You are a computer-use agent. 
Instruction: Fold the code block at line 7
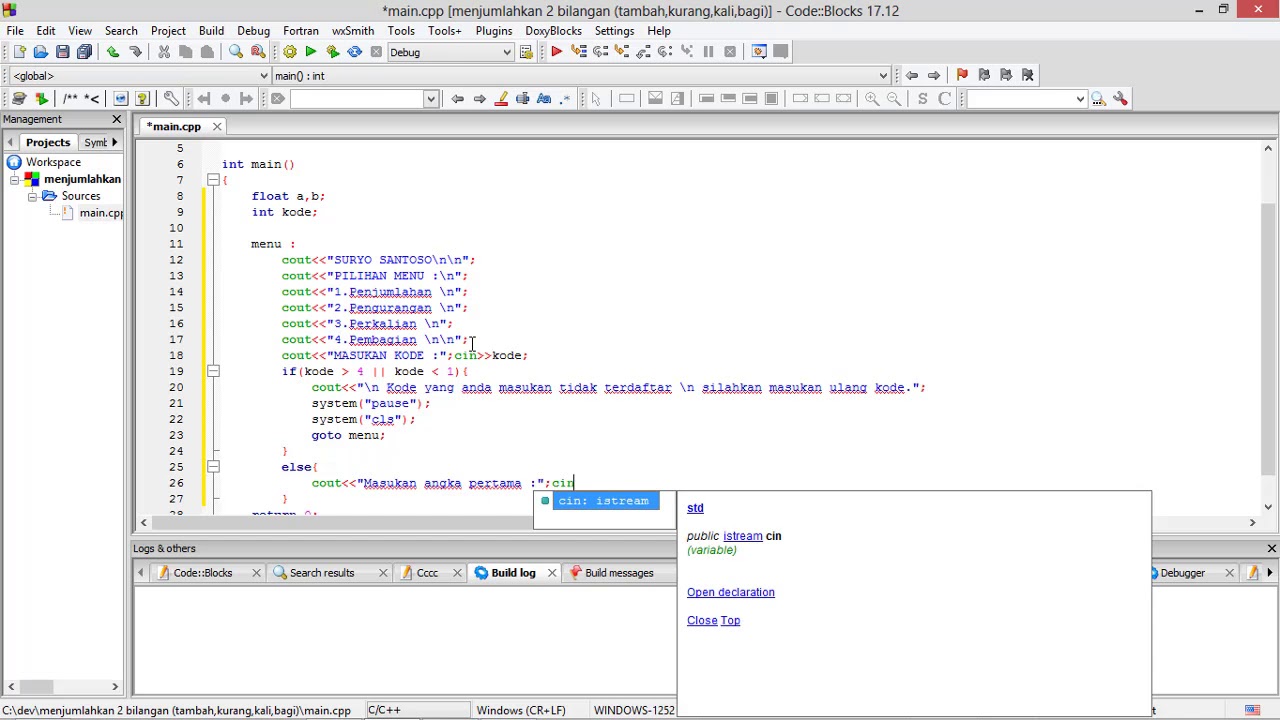coord(213,180)
